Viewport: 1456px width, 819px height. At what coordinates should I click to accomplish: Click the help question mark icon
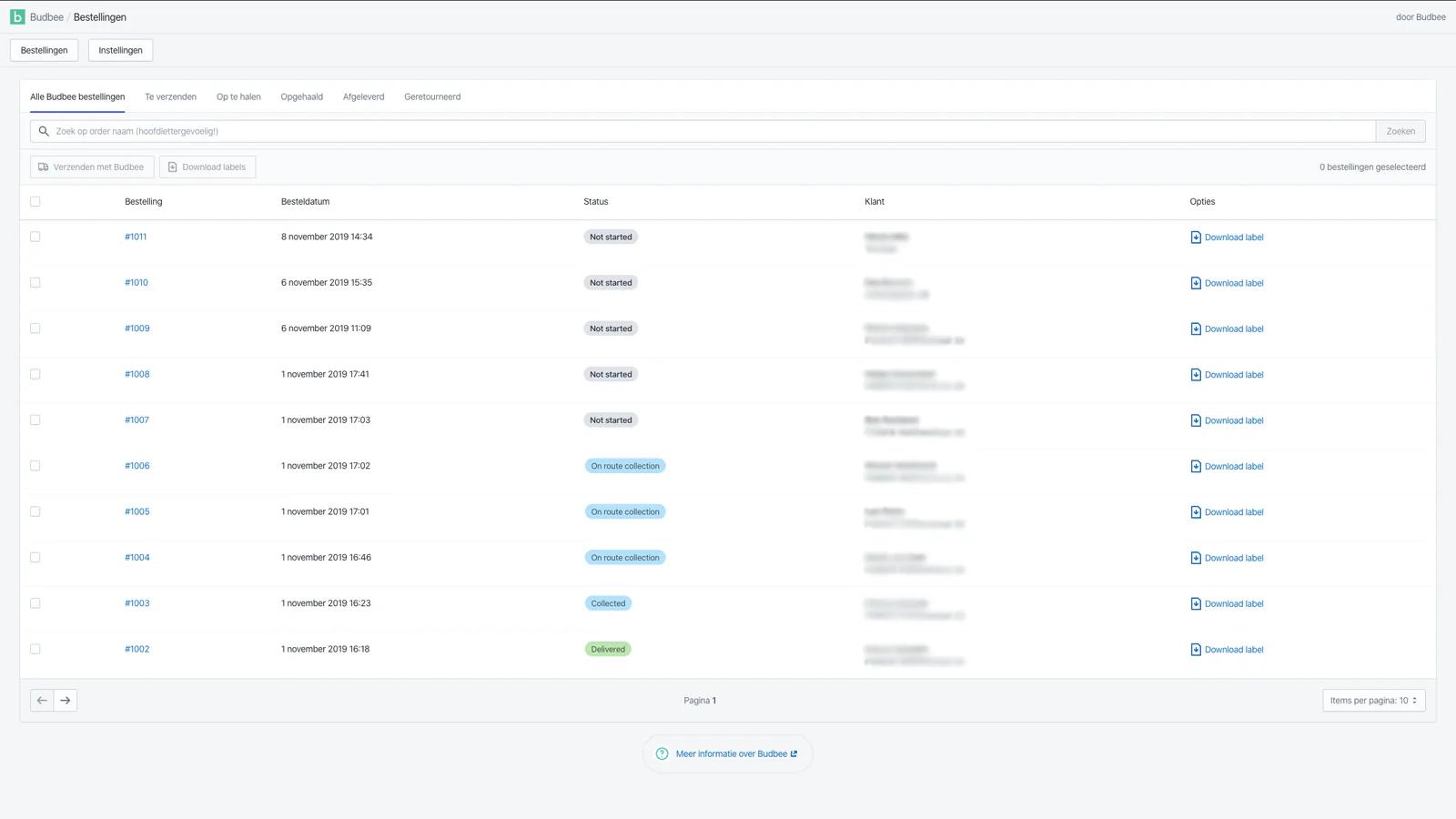(x=662, y=753)
